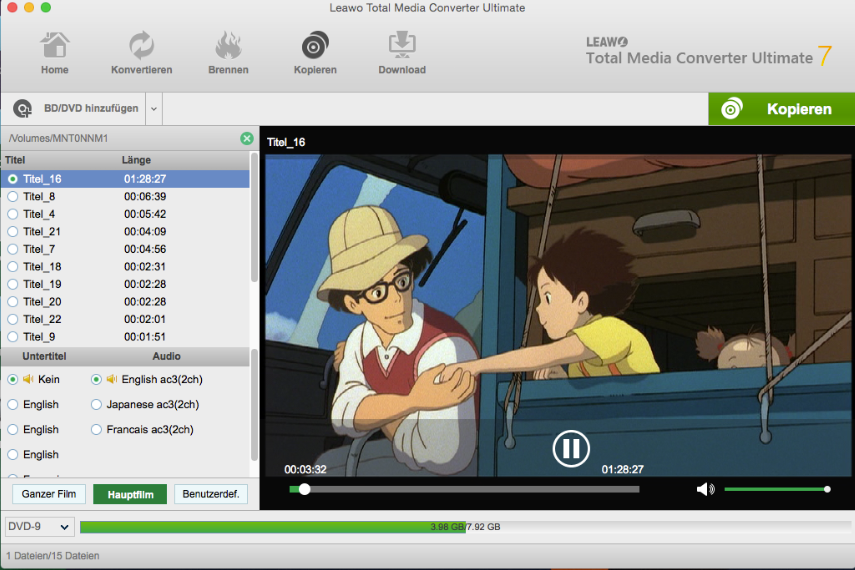Open the Home section

55,53
